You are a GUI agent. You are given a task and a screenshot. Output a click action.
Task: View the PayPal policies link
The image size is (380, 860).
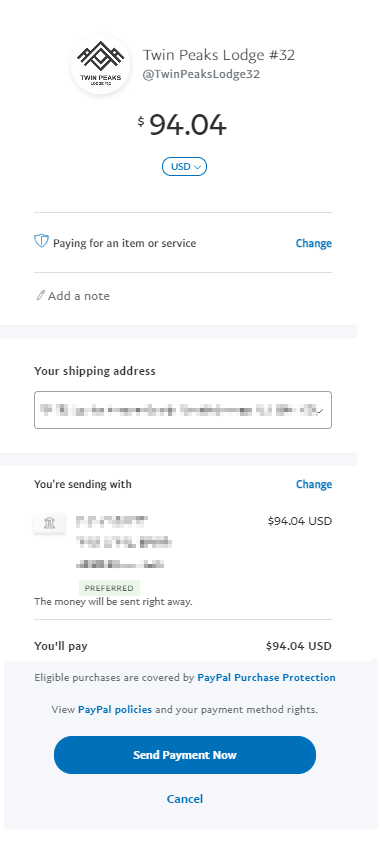tap(115, 710)
